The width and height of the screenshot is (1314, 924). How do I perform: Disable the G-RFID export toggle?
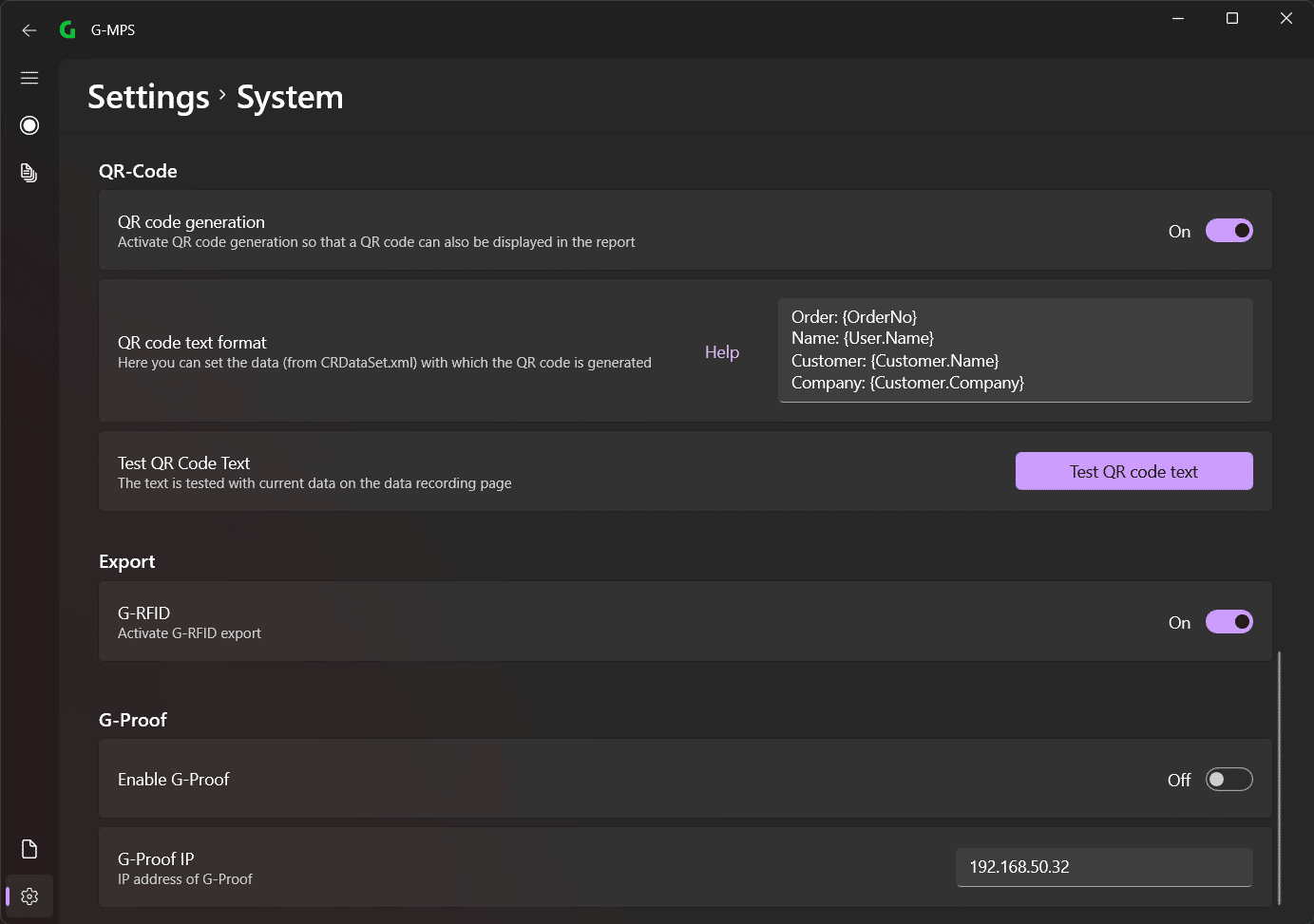click(1229, 622)
